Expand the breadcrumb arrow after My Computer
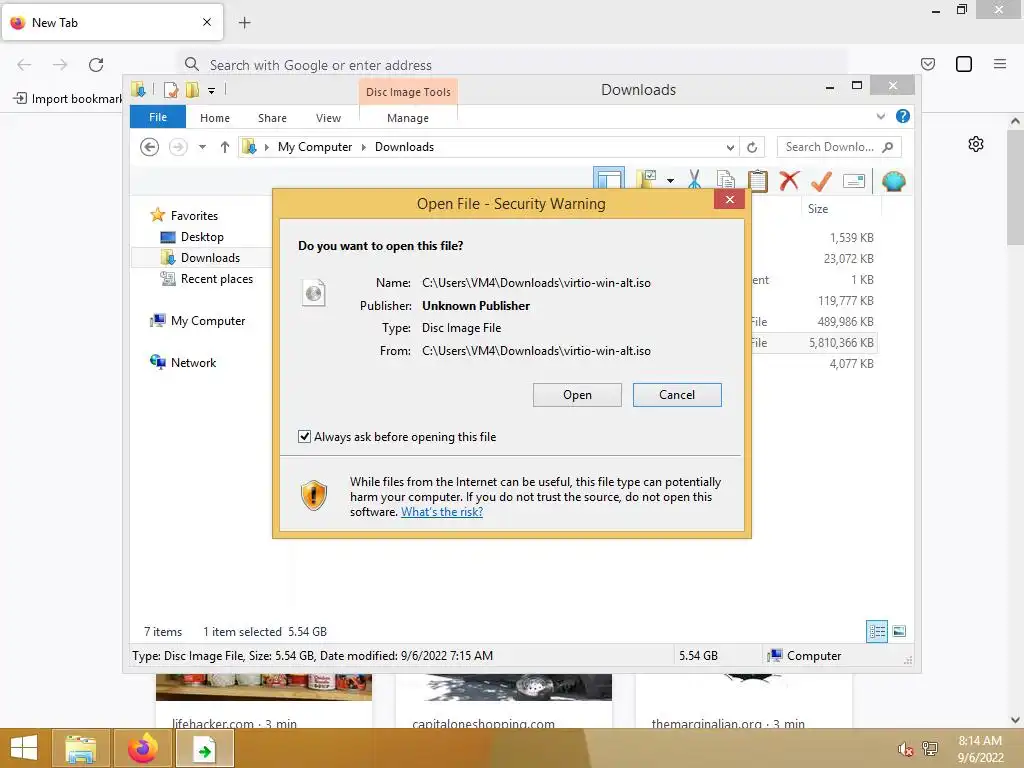The image size is (1024, 768). tap(364, 147)
